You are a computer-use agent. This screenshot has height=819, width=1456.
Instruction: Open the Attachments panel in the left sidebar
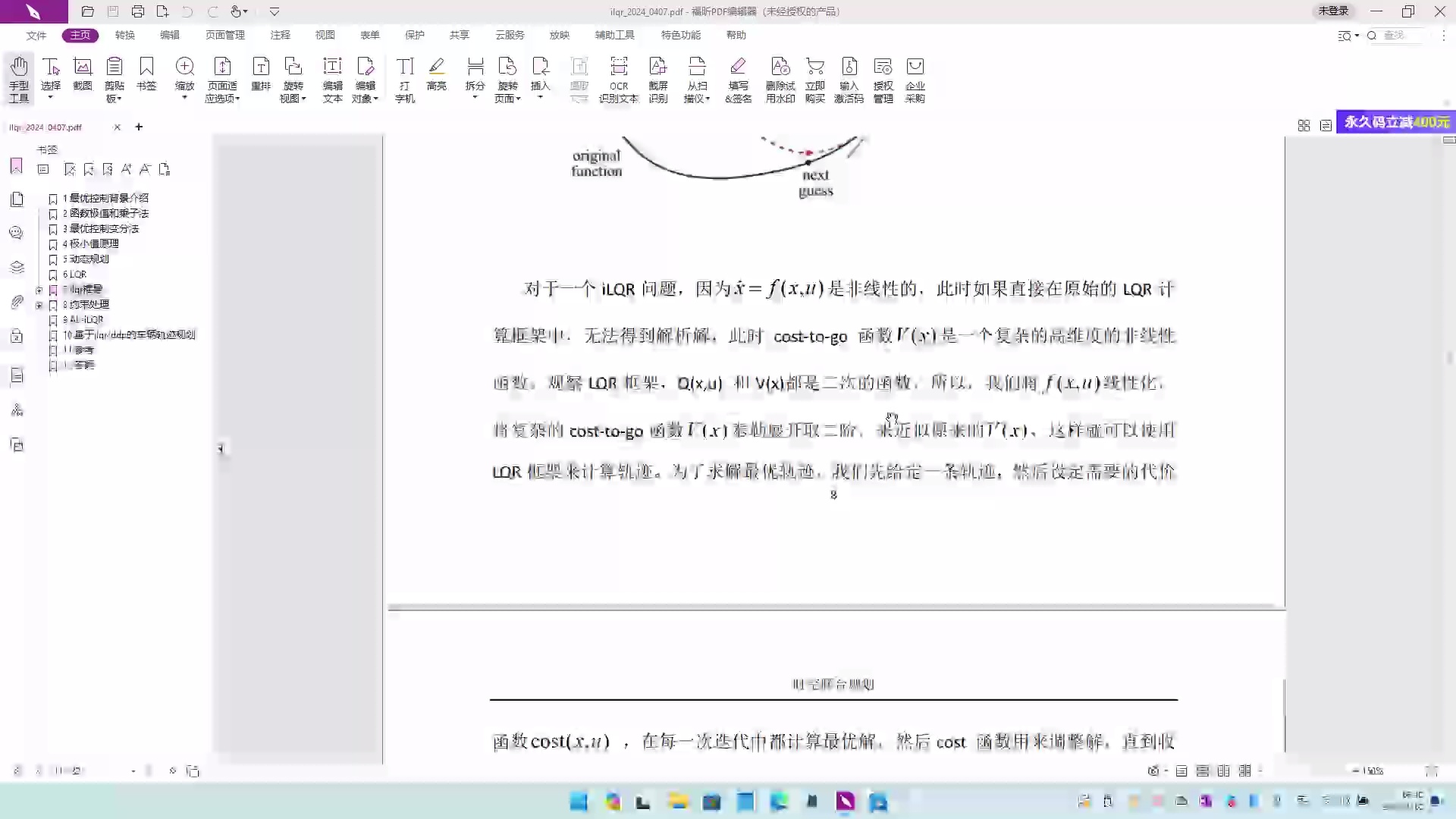[x=17, y=302]
